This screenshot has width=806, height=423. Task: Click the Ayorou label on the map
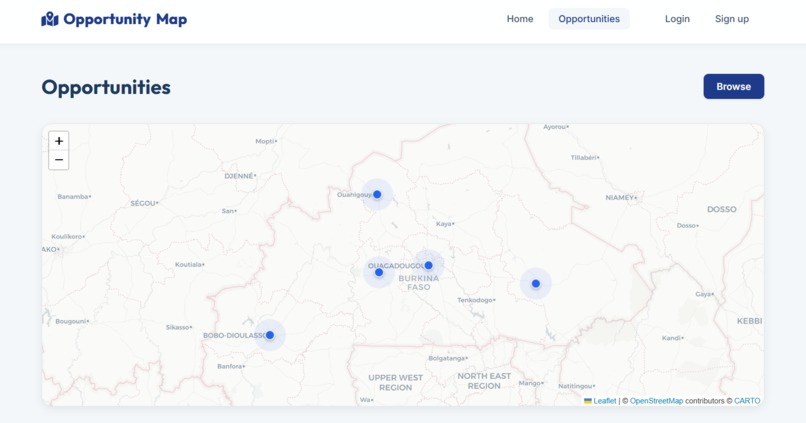[556, 127]
